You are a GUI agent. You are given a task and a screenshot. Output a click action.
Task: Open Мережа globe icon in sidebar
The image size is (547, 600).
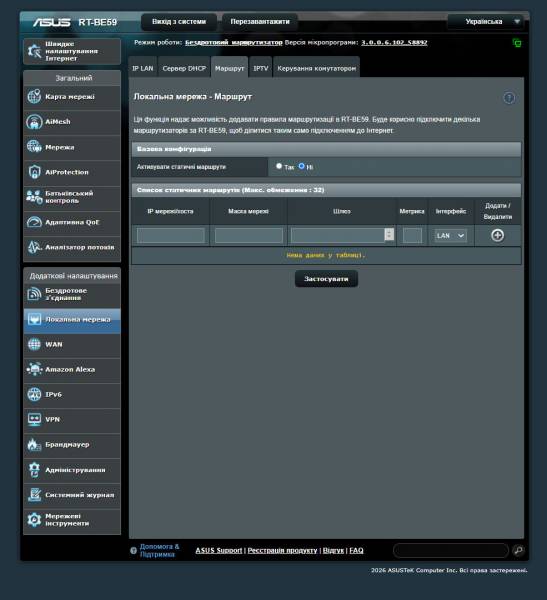point(34,147)
